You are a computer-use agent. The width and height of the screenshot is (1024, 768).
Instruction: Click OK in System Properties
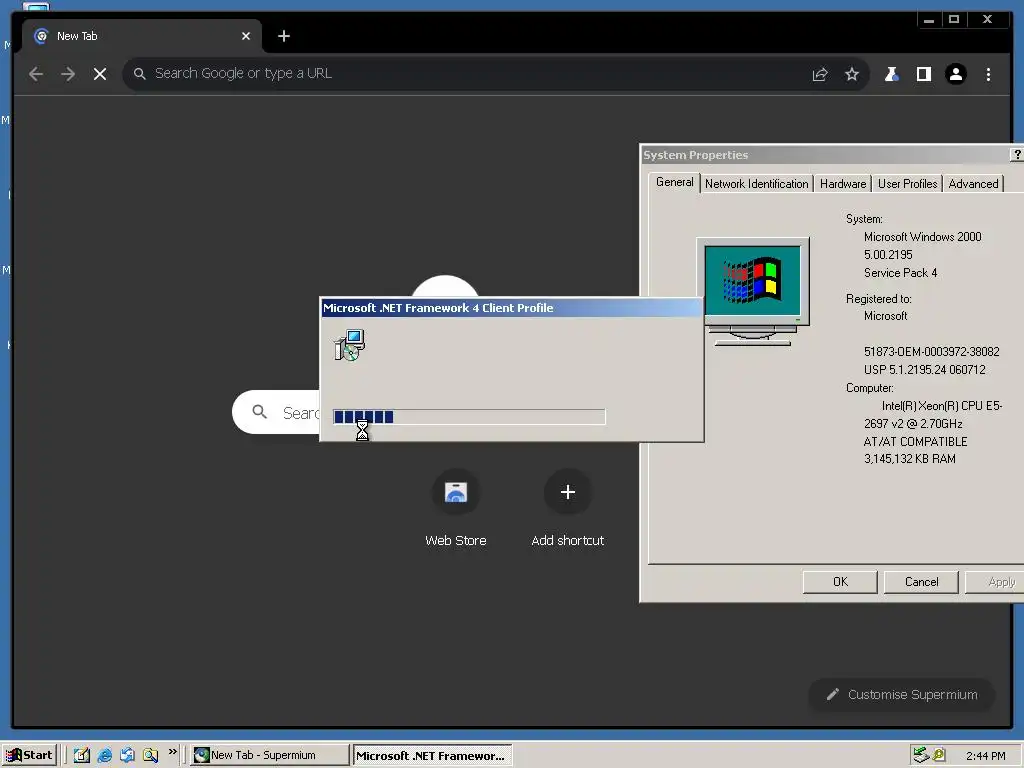pos(840,582)
